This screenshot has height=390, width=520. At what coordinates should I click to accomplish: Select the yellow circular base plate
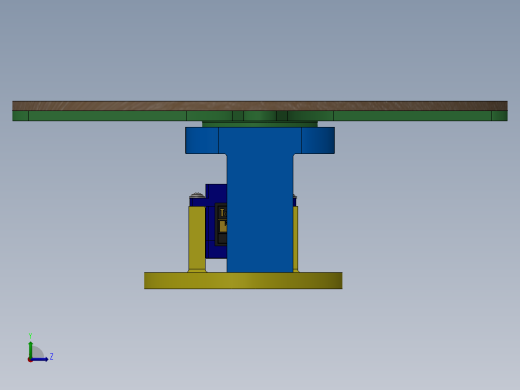(243, 281)
